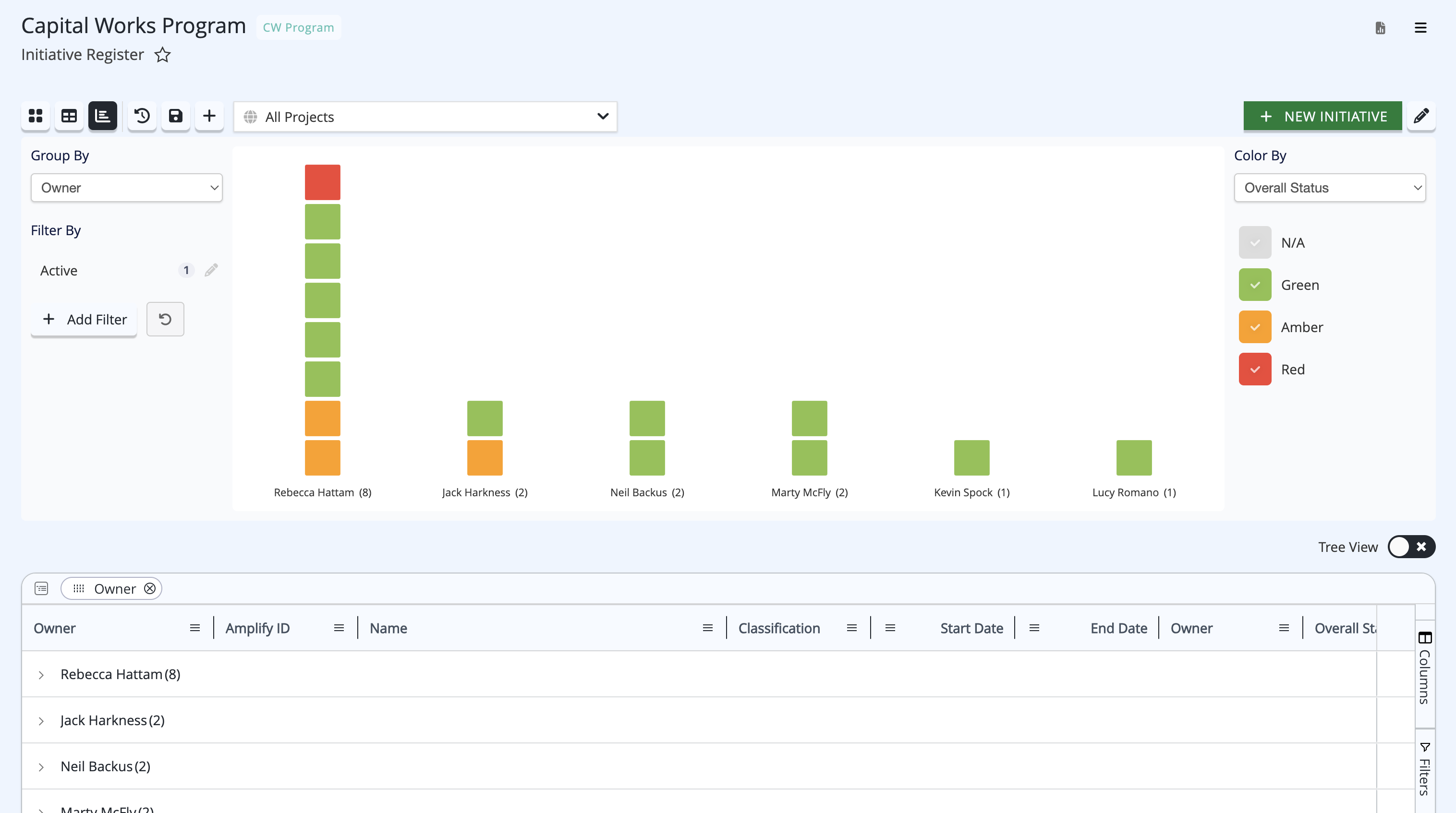The width and height of the screenshot is (1456, 813).
Task: Switch to the table view icon
Action: [69, 116]
